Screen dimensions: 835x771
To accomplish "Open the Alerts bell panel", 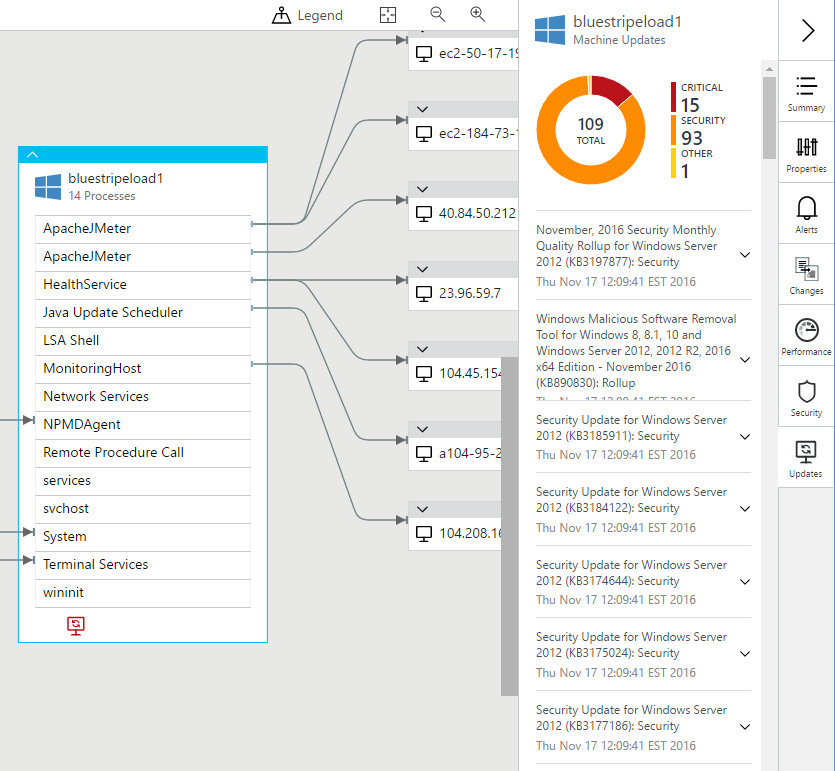I will (x=806, y=214).
